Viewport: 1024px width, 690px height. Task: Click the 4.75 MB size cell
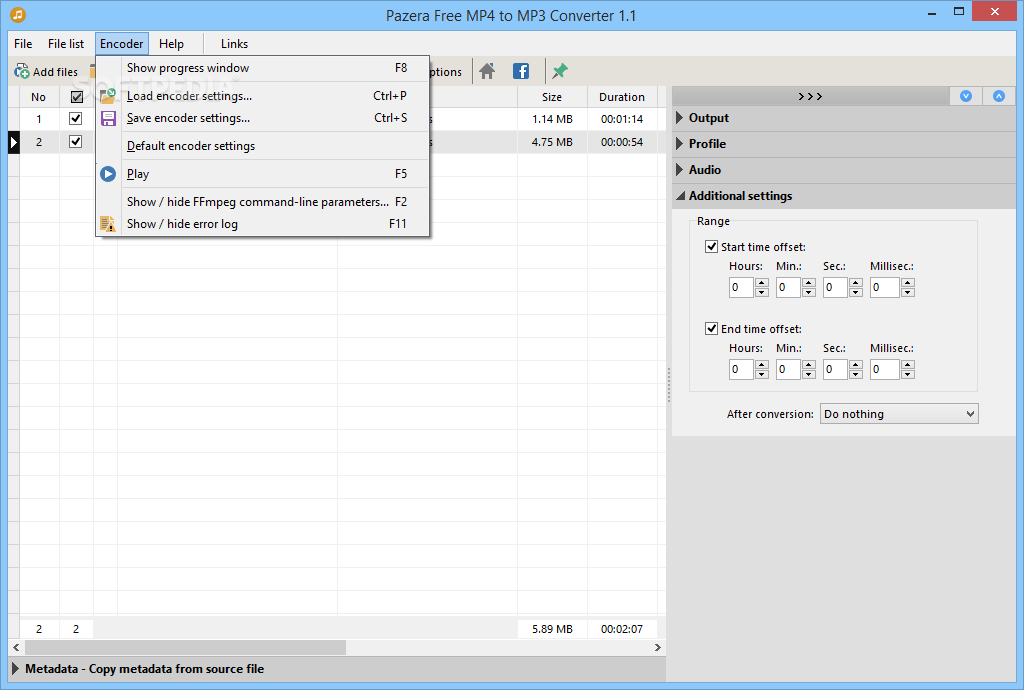tap(552, 142)
